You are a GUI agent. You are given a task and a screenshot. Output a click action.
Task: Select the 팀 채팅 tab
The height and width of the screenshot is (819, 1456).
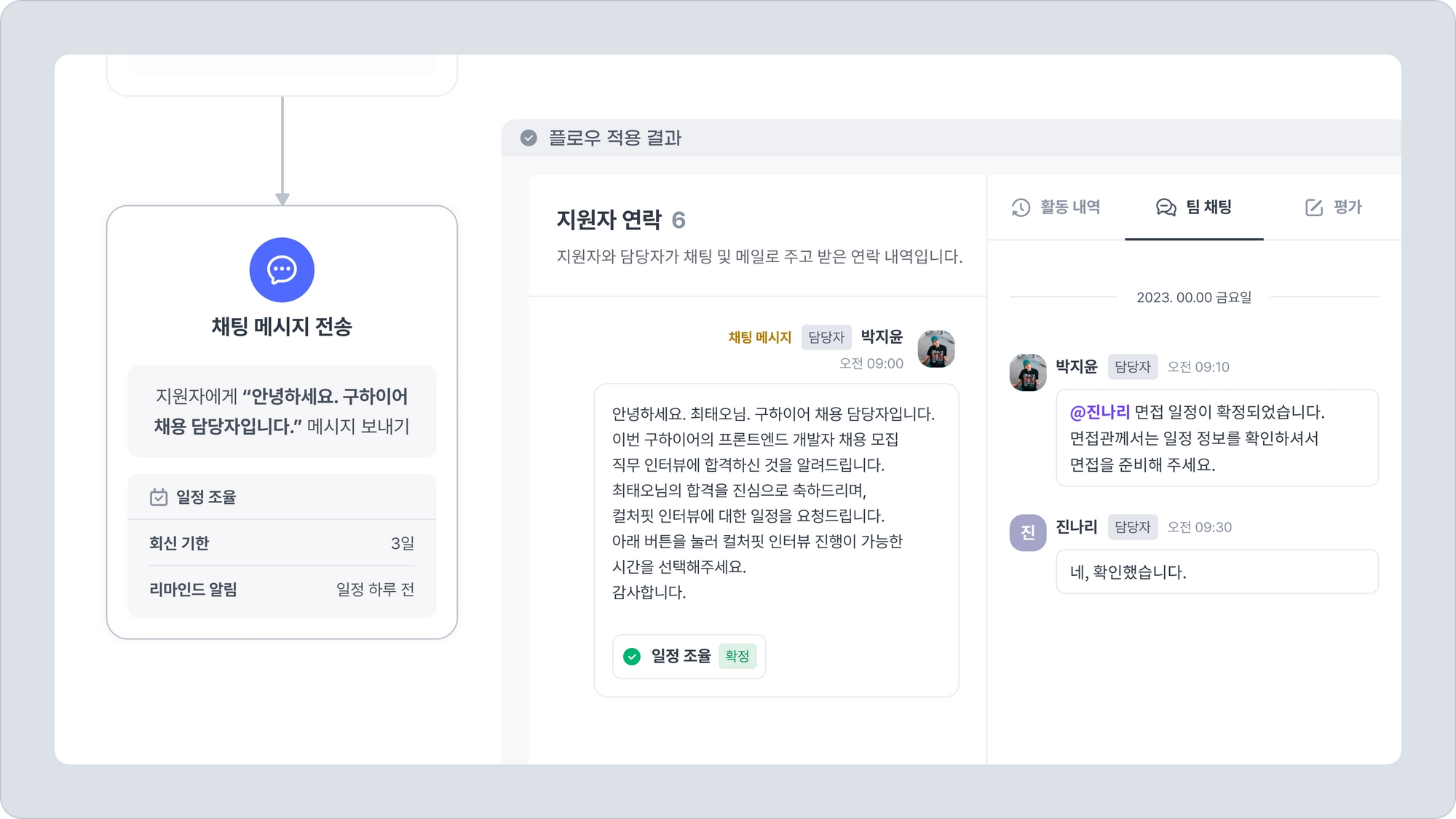pos(1195,207)
